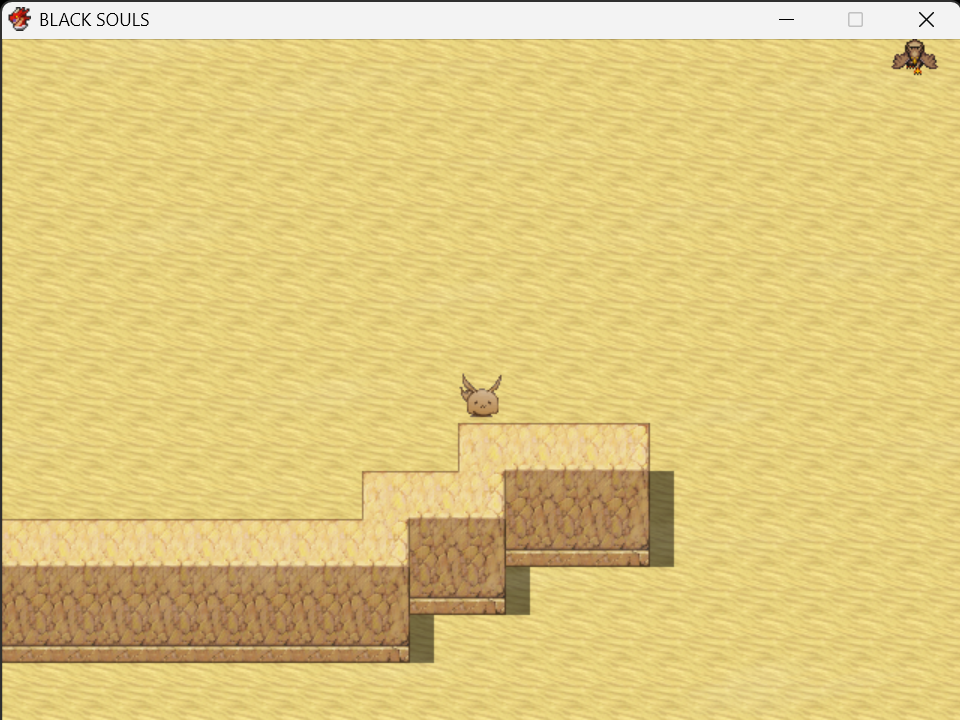Click the shadow cast by the middle cliff step
Viewport: 960px width, 720px height.
(517, 590)
